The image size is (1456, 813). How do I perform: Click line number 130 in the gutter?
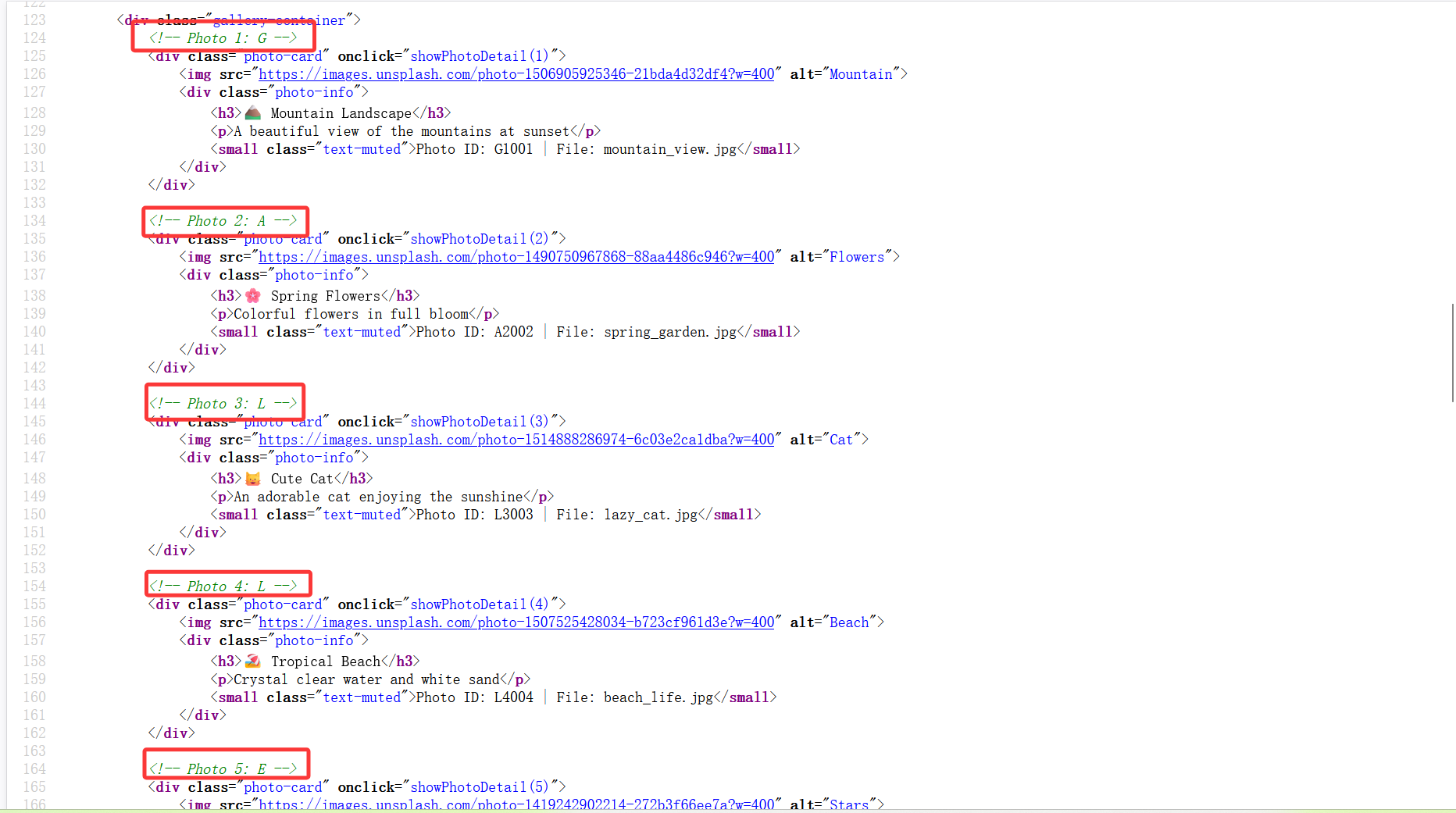34,149
